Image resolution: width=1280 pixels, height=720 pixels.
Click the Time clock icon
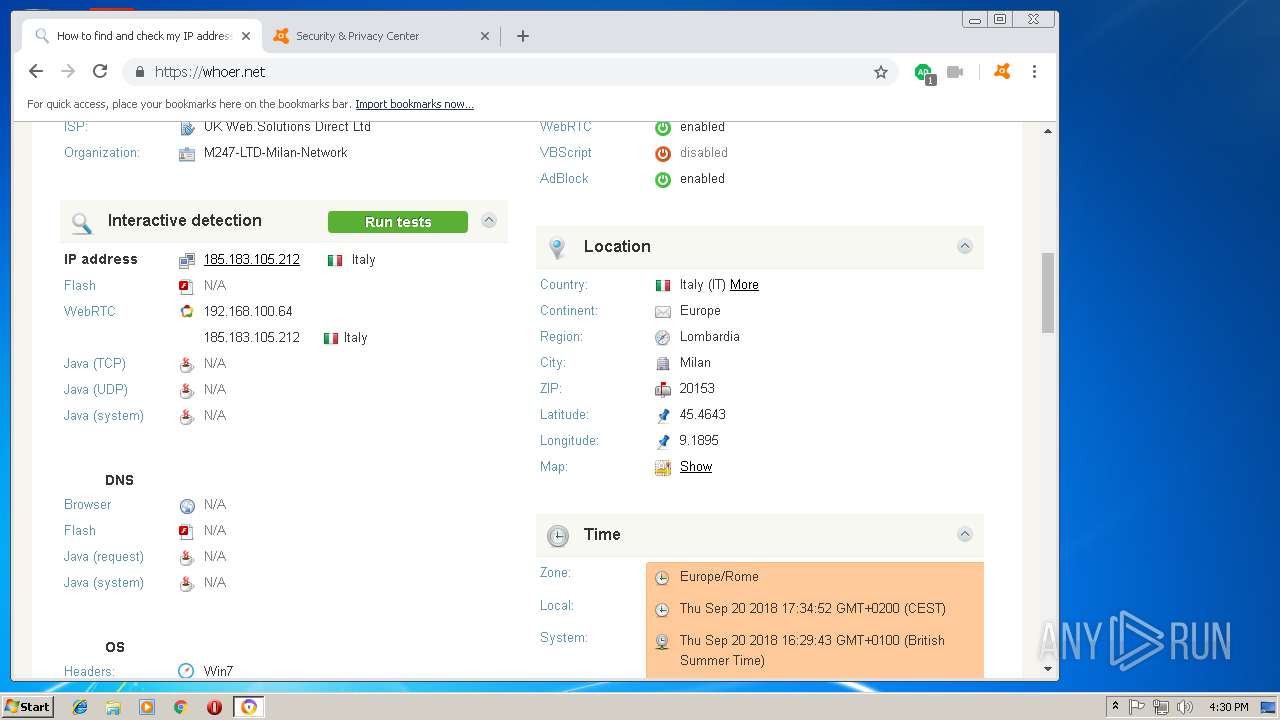pos(558,536)
